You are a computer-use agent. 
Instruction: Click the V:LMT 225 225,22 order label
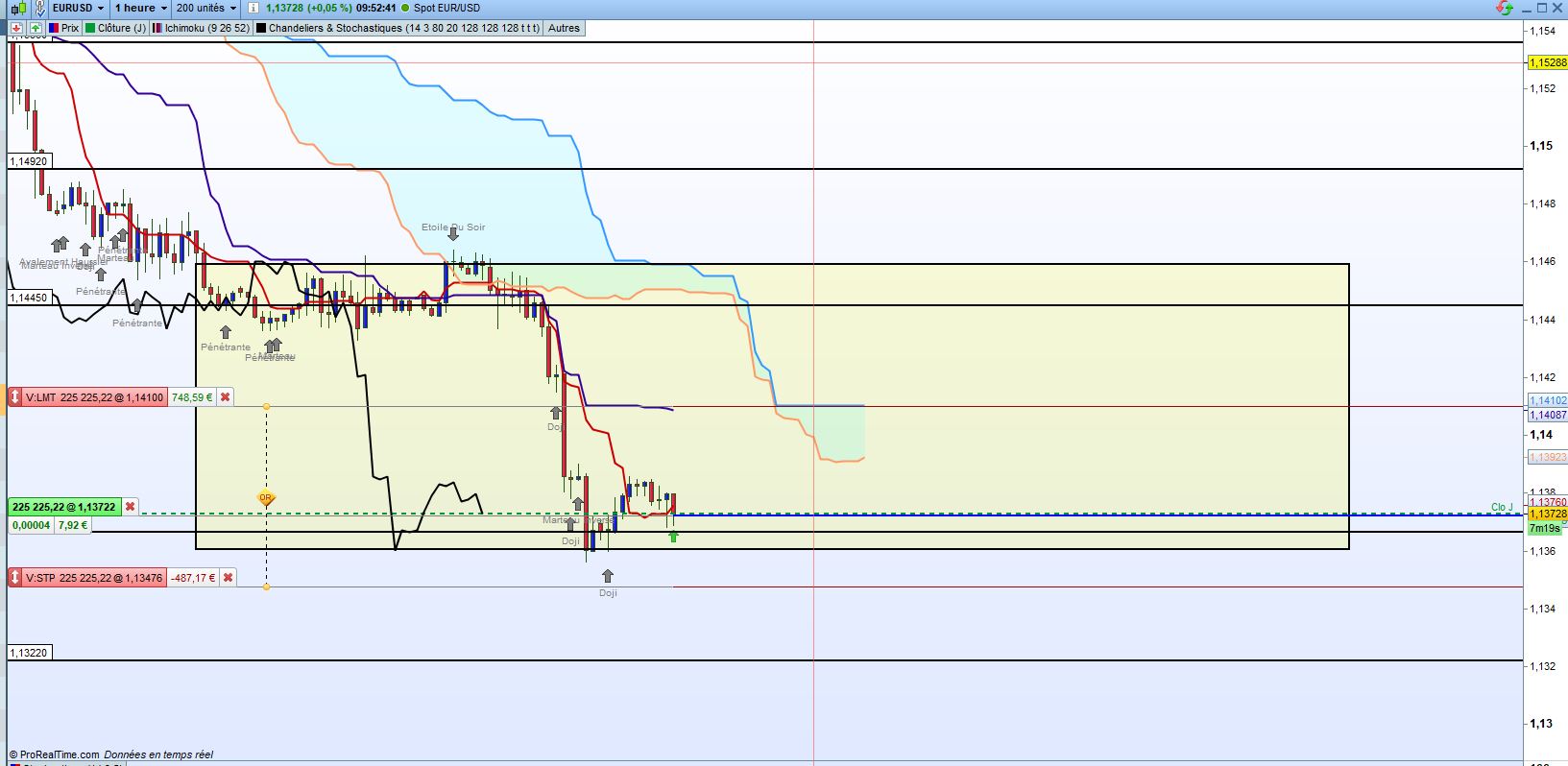pyautogui.click(x=94, y=396)
